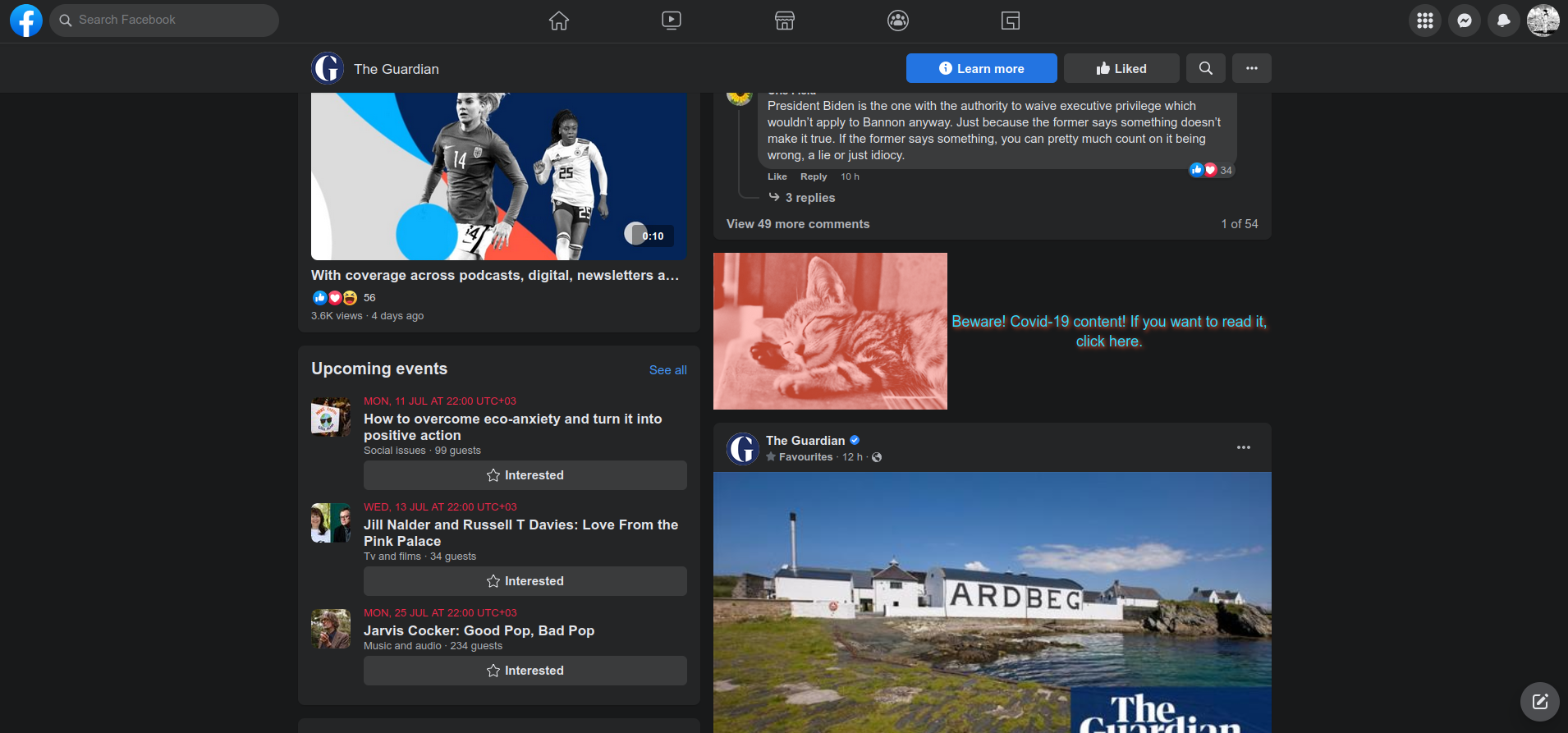Open the nine-dot Menu icon
The height and width of the screenshot is (733, 1568).
click(x=1425, y=21)
